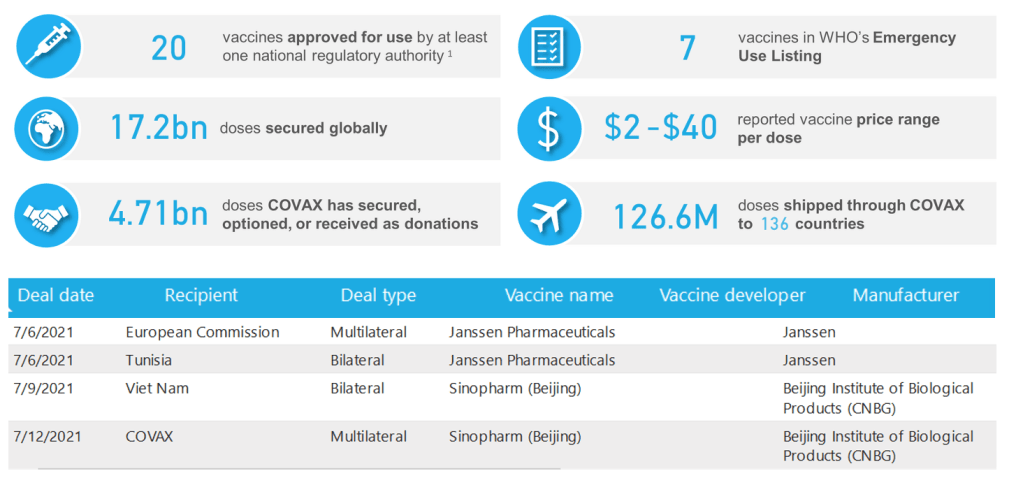Sort by the Deal date column header
This screenshot has height=478, width=1023.
click(56, 295)
